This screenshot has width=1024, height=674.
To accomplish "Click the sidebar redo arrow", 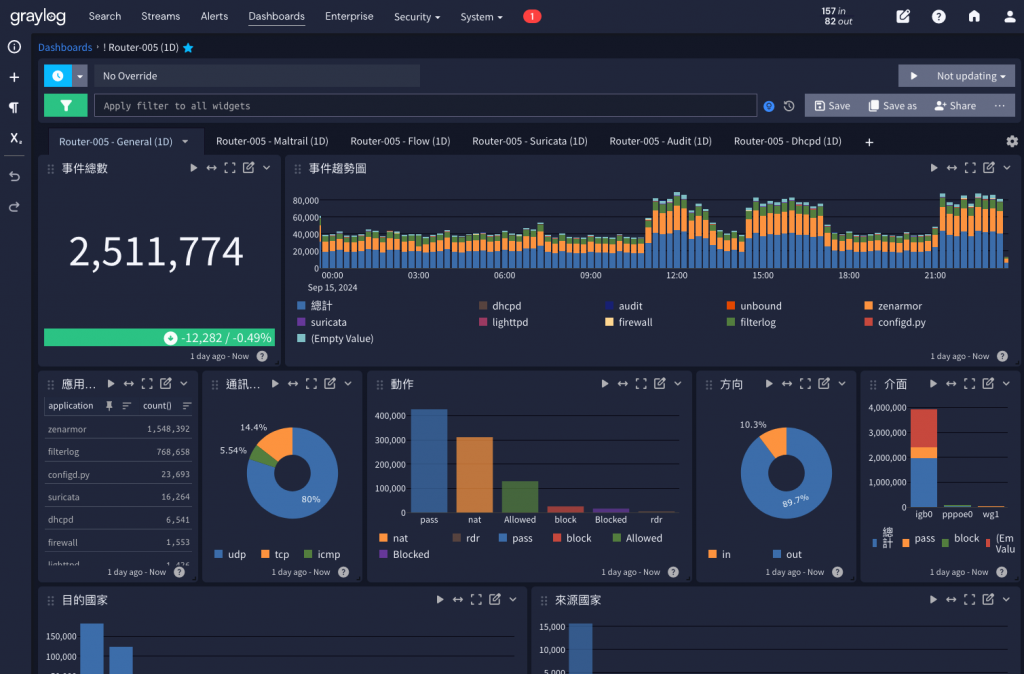I will [14, 207].
